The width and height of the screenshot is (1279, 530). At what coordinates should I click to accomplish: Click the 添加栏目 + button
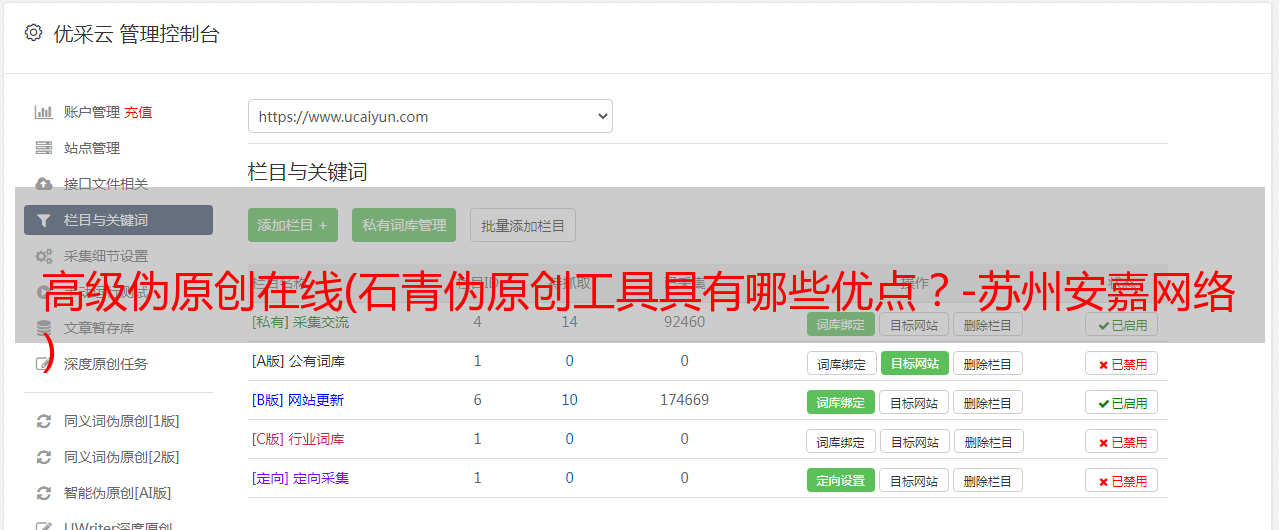point(293,225)
